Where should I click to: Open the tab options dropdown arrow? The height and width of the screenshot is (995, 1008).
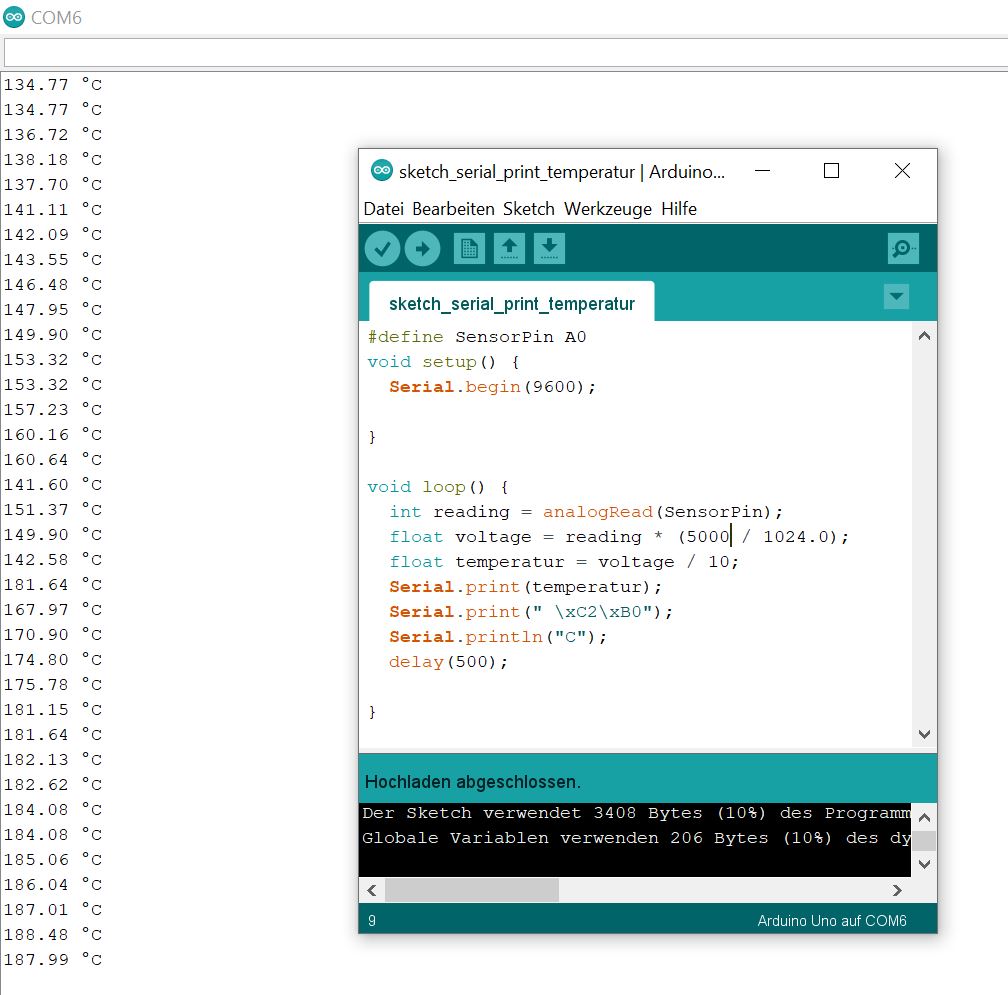896,296
